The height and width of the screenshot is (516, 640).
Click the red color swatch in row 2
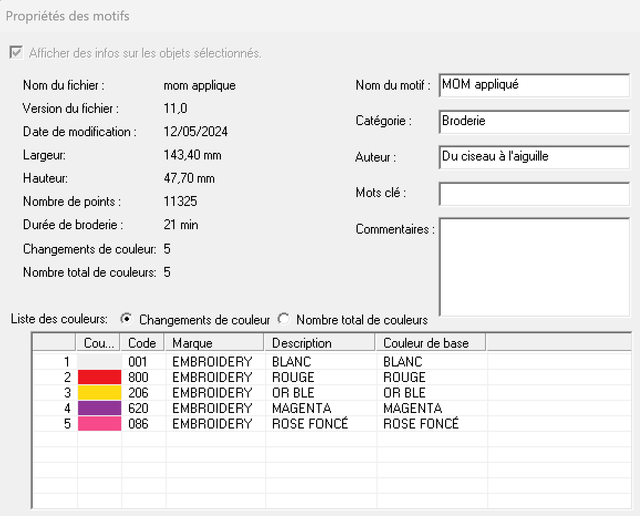tap(100, 377)
